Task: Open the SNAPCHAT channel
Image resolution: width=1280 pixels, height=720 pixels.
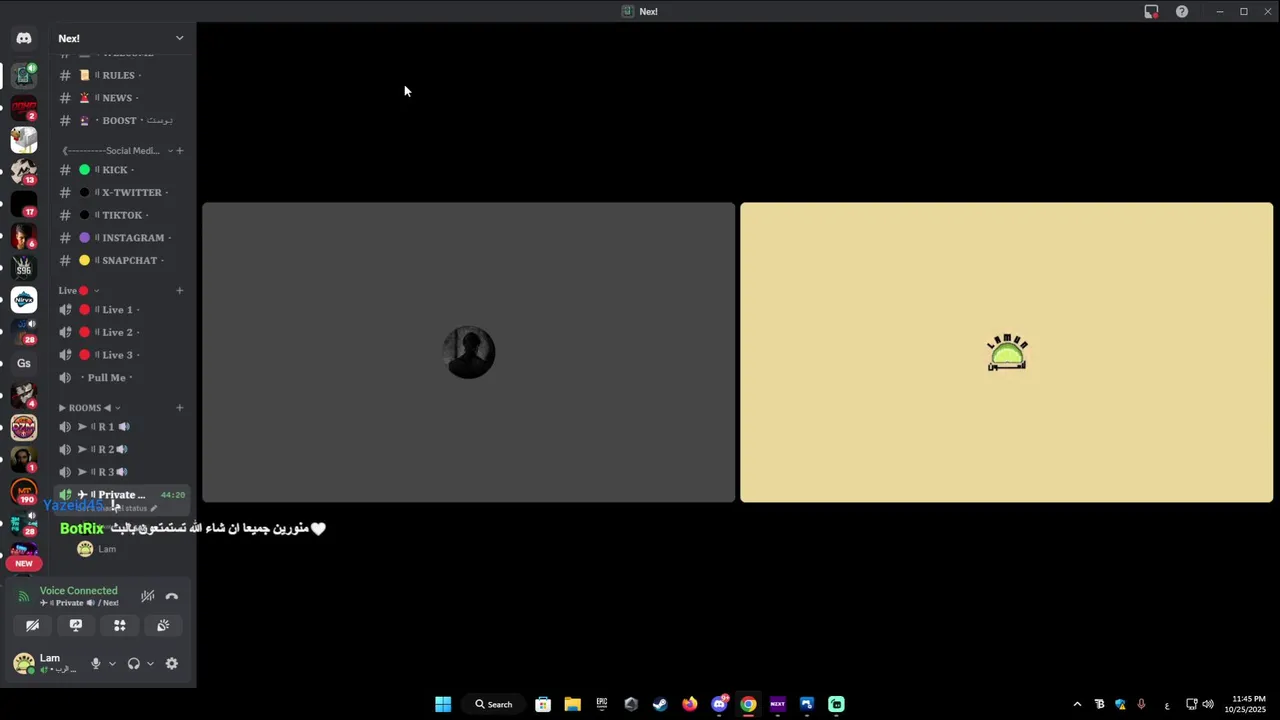Action: click(x=123, y=260)
